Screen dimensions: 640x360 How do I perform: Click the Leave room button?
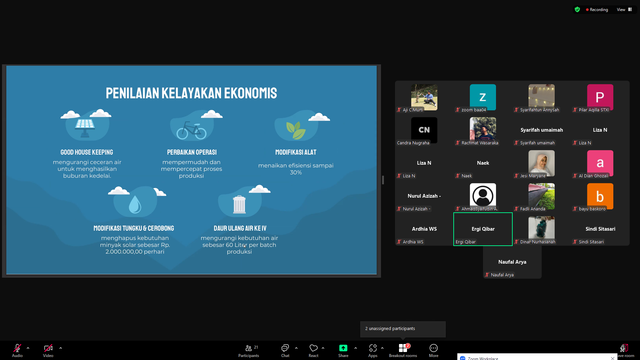tap(625, 350)
